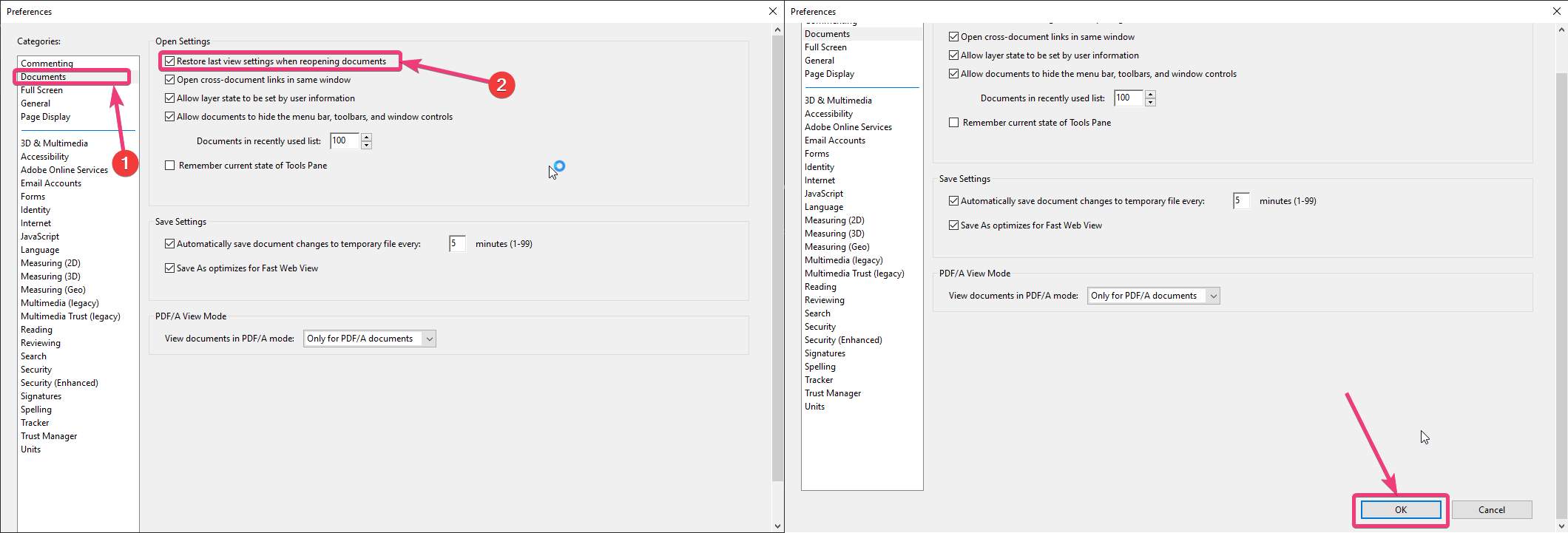The height and width of the screenshot is (533, 1568).
Task: Select Page Display category in left window
Action: coord(45,117)
